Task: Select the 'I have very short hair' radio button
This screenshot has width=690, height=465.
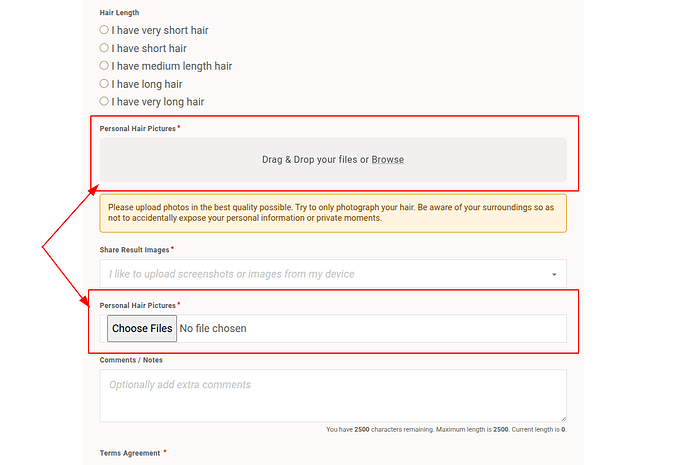Action: pos(104,30)
